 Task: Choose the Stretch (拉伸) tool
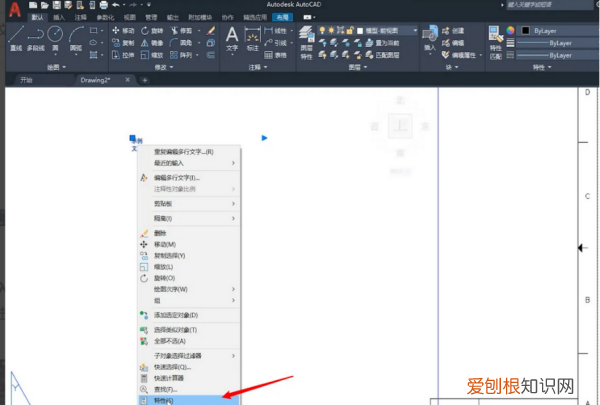[x=123, y=55]
